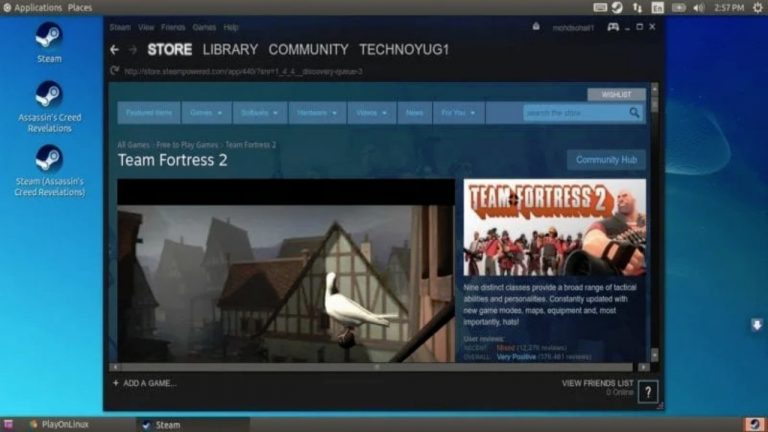768x432 pixels.
Task: Expand the Hardware store dropdown
Action: click(317, 113)
